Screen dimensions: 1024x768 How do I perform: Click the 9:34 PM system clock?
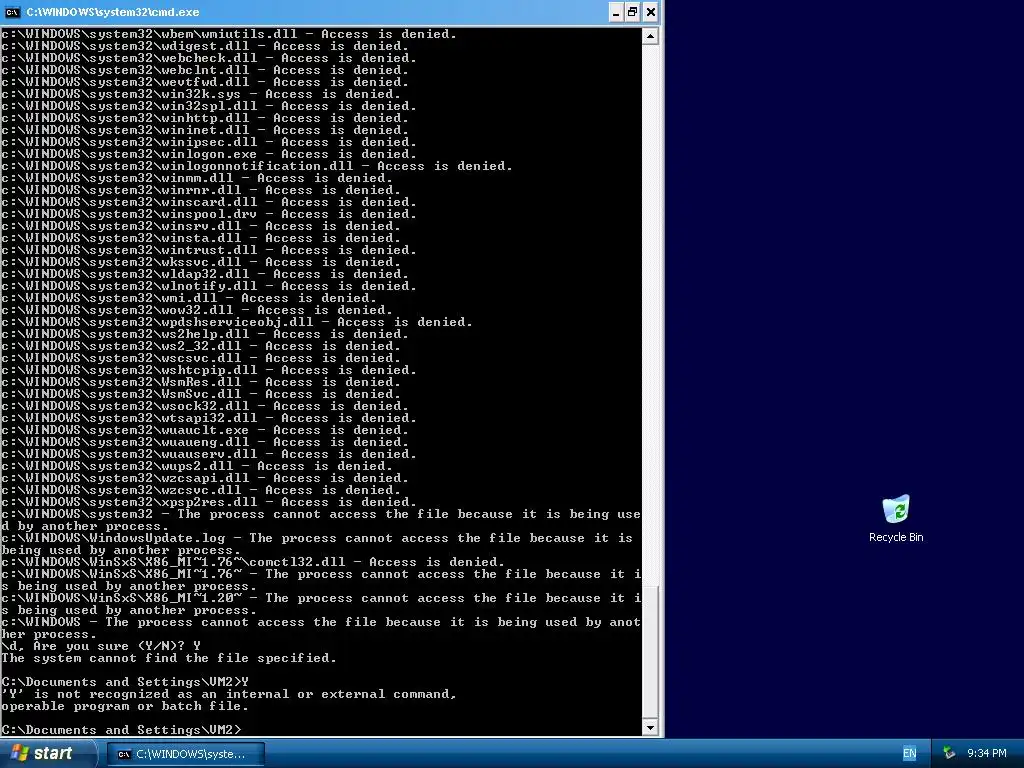point(986,754)
